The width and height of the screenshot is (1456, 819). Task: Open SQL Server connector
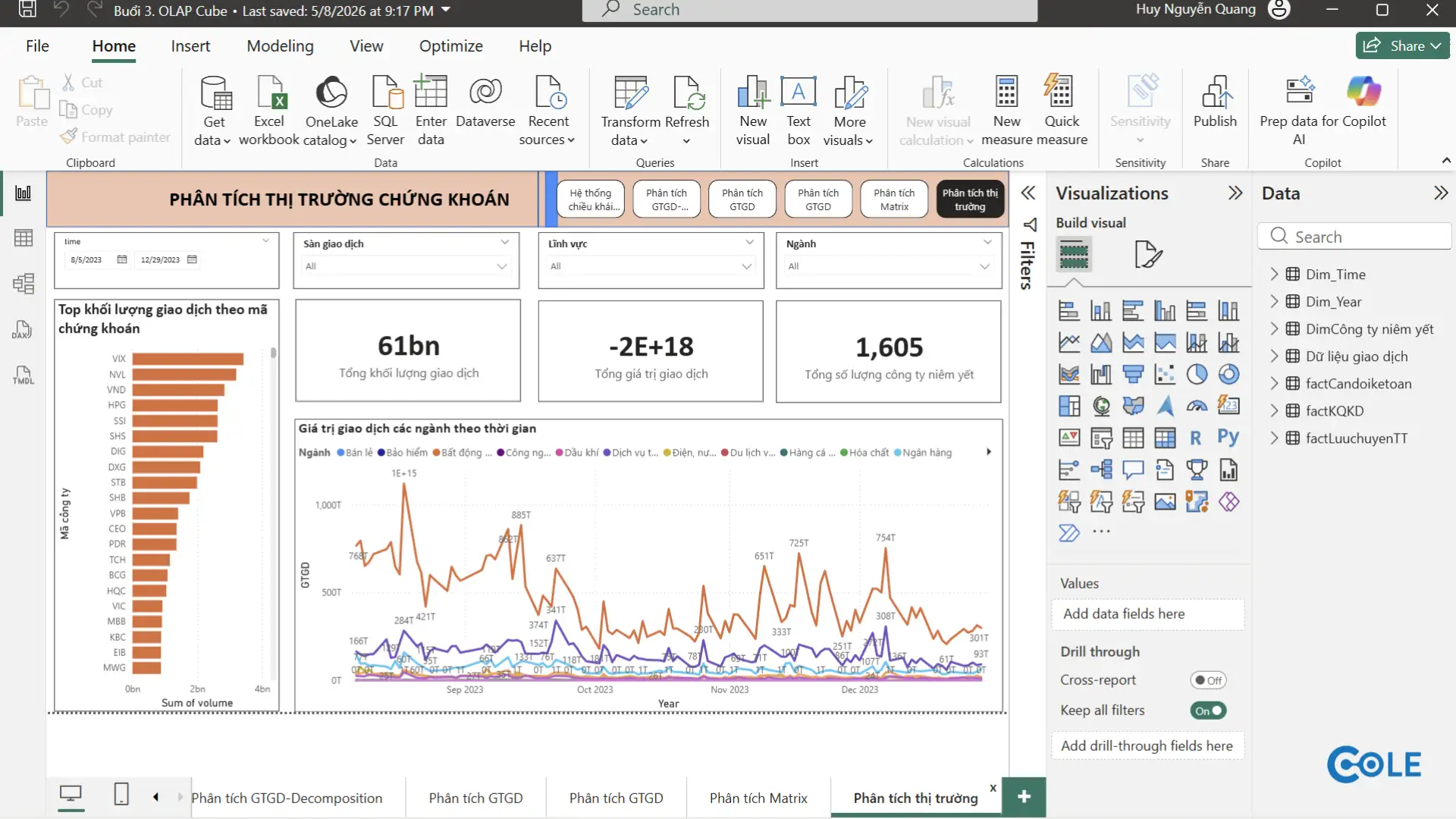coord(385,111)
